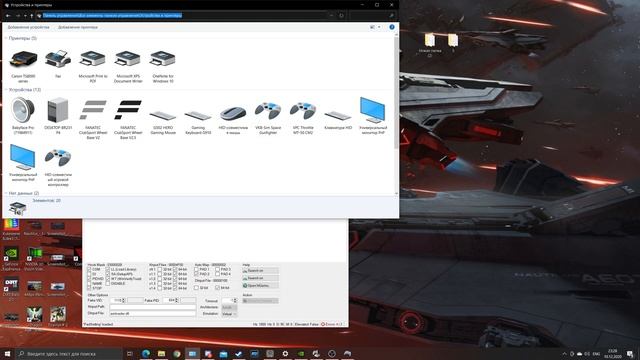Open the Emulation dropdown set to Virtual

[x=229, y=314]
